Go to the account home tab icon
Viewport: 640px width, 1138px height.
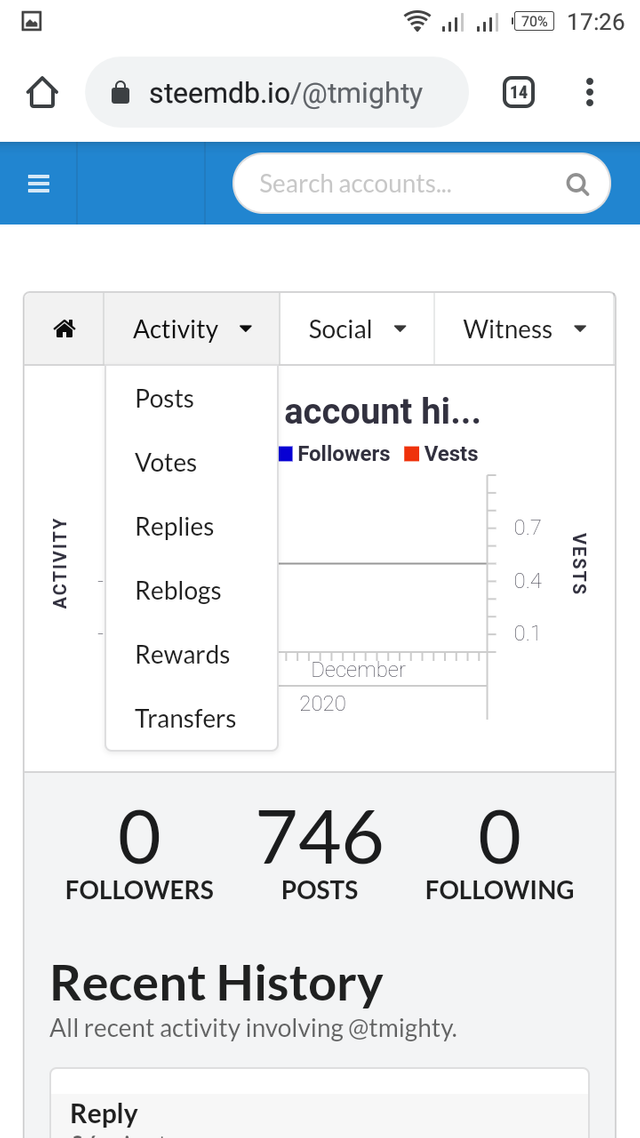pyautogui.click(x=65, y=329)
